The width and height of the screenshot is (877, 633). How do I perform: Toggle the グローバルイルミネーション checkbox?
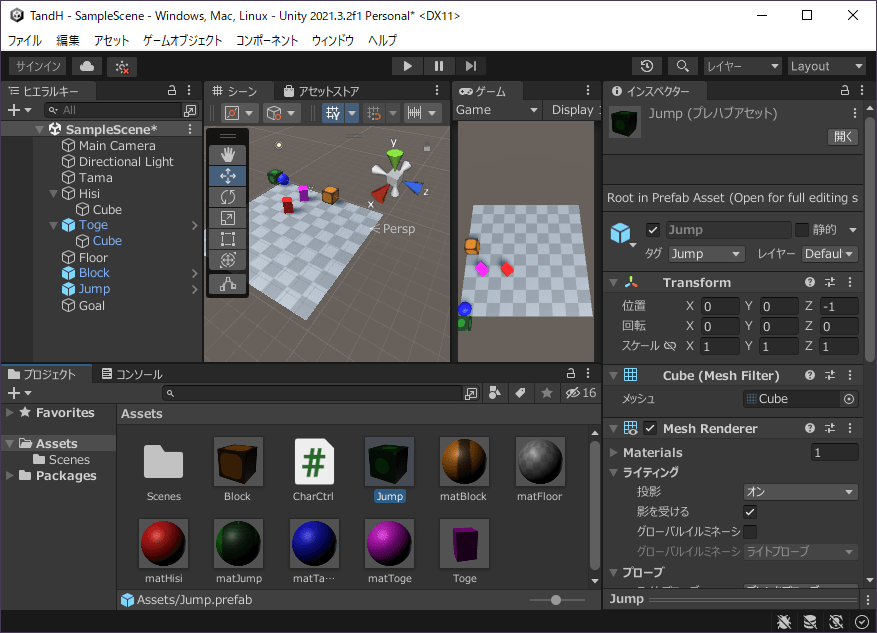coord(750,531)
